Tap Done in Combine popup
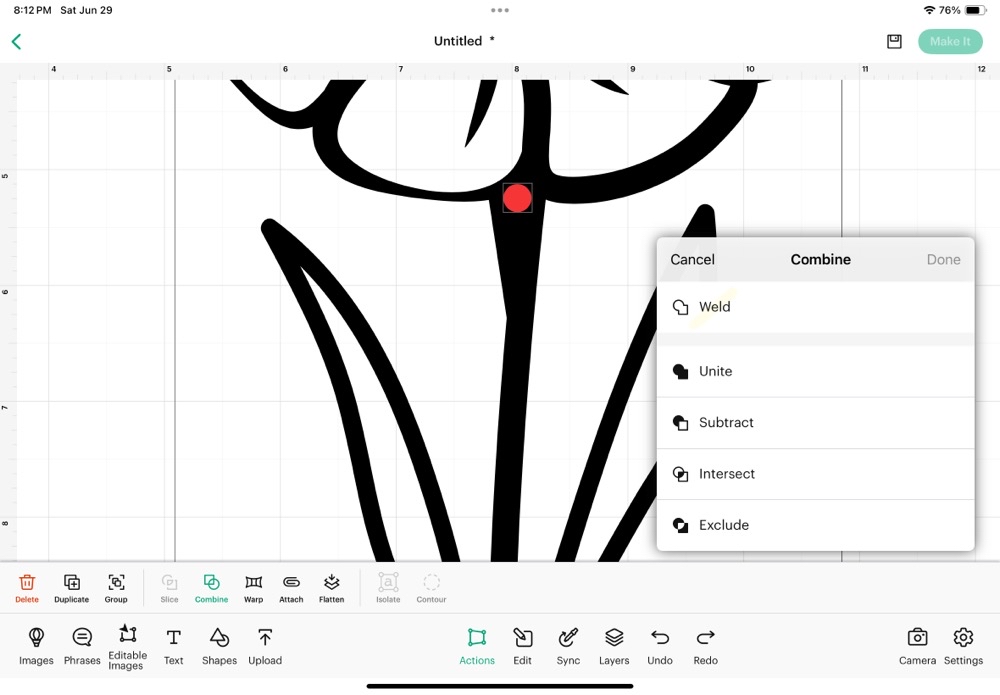The image size is (1000, 695). pyautogui.click(x=943, y=260)
